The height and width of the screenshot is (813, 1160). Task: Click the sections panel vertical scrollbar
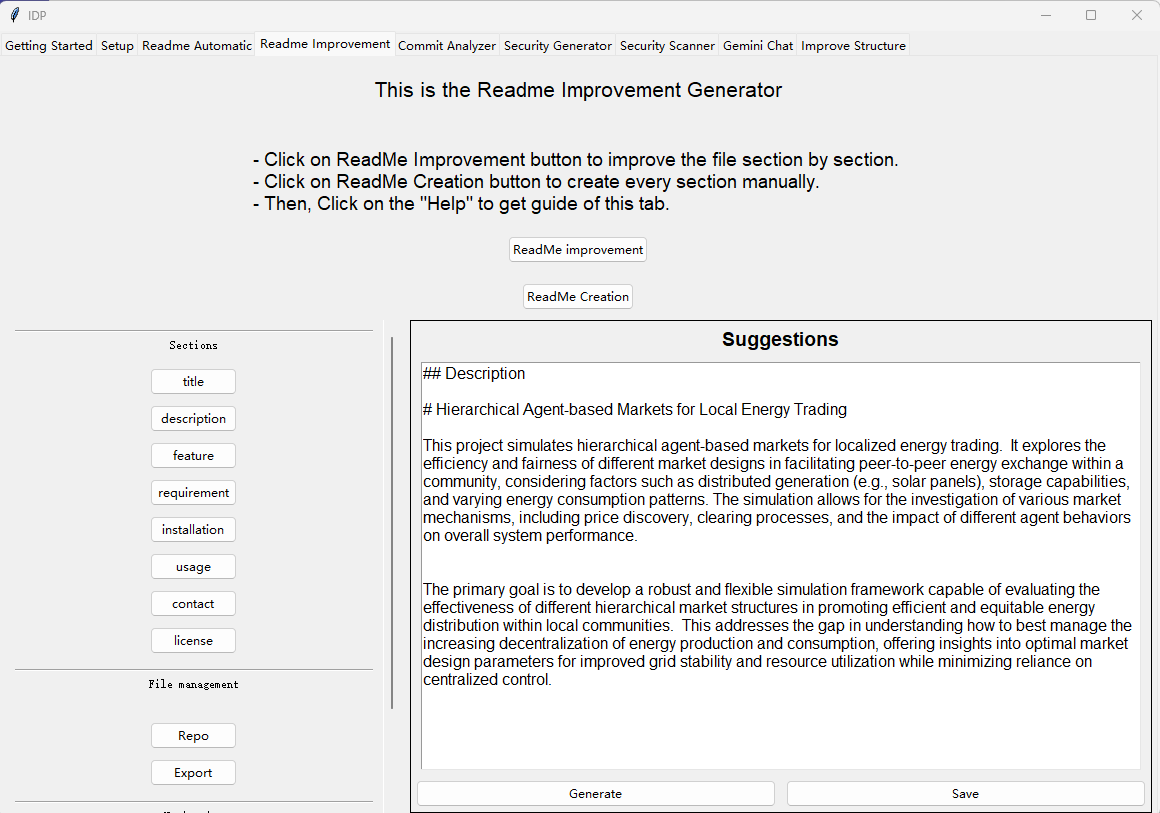tap(391, 522)
